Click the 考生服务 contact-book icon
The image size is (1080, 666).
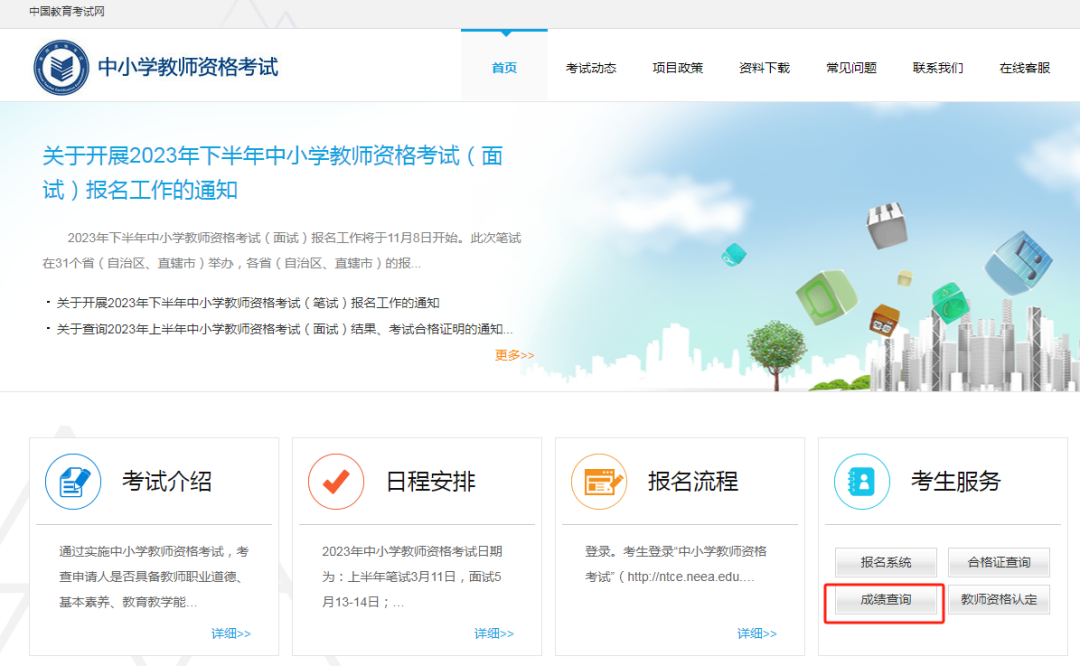point(862,481)
